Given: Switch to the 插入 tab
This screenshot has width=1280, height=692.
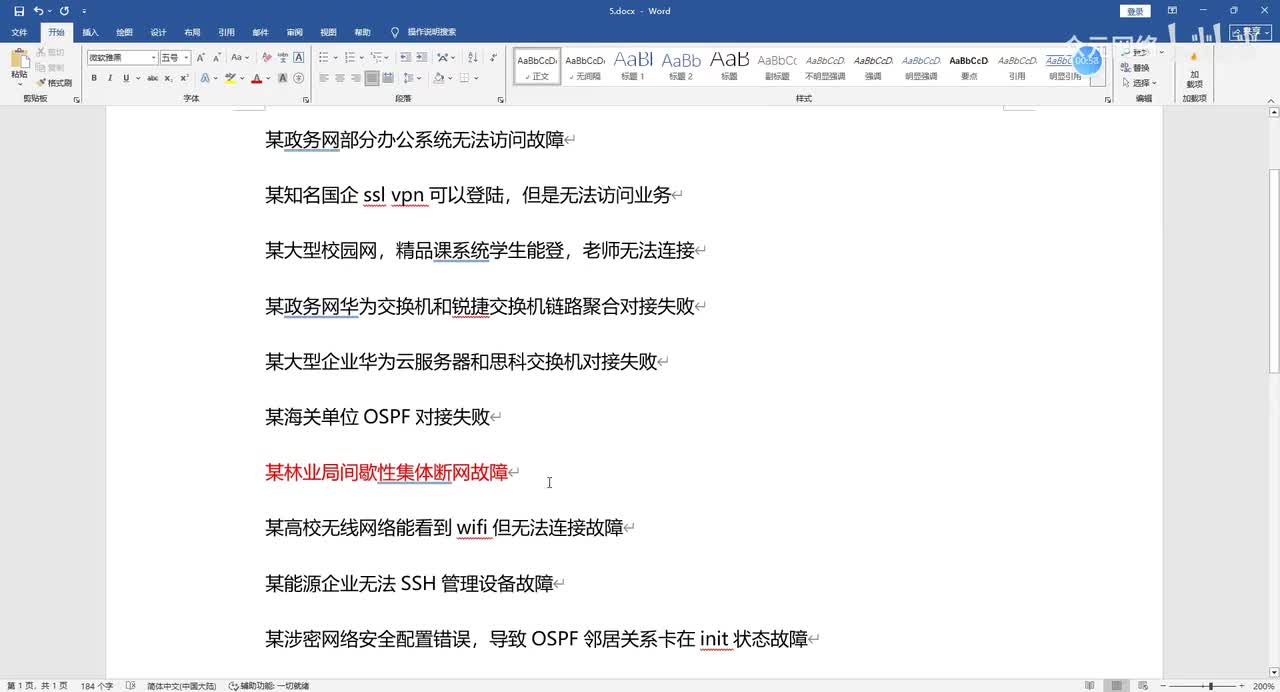Looking at the screenshot, I should (90, 32).
